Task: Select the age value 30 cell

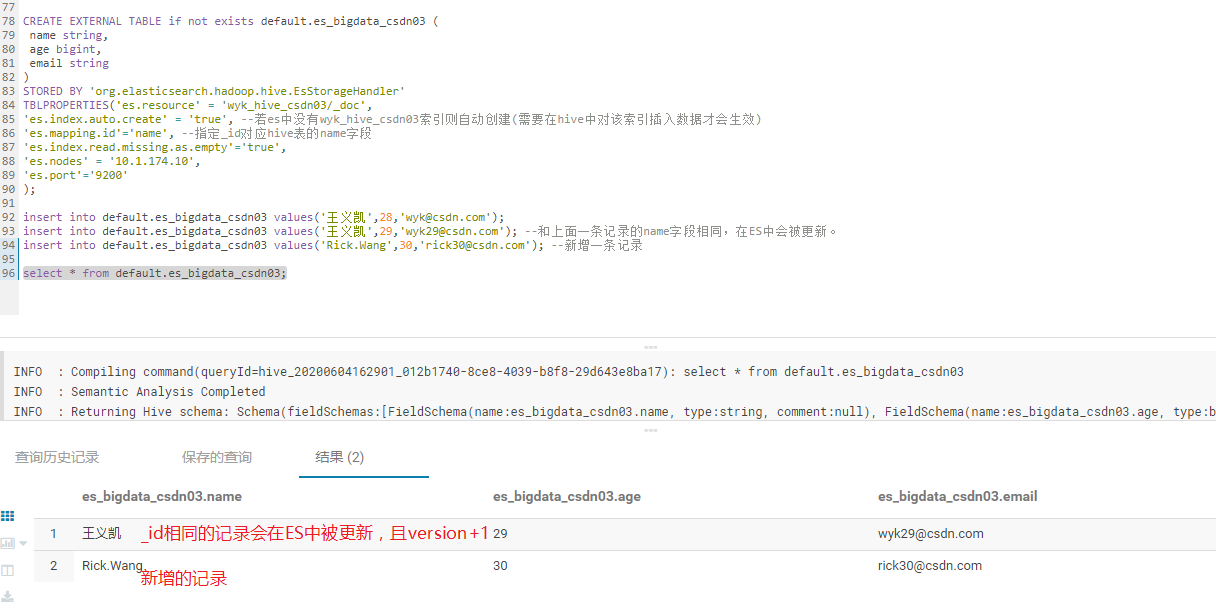Action: 500,566
